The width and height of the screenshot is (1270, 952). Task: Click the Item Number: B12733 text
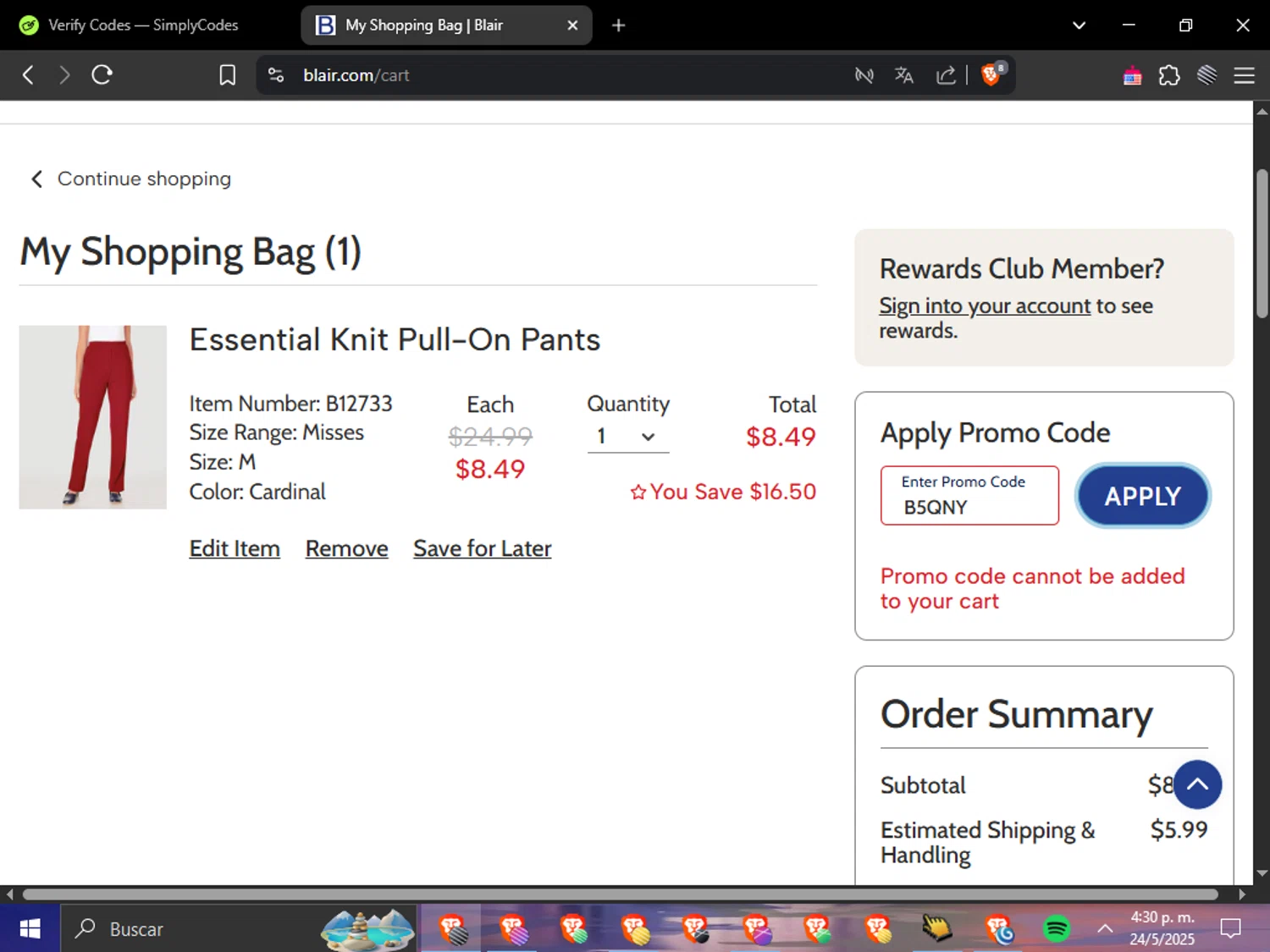point(290,404)
